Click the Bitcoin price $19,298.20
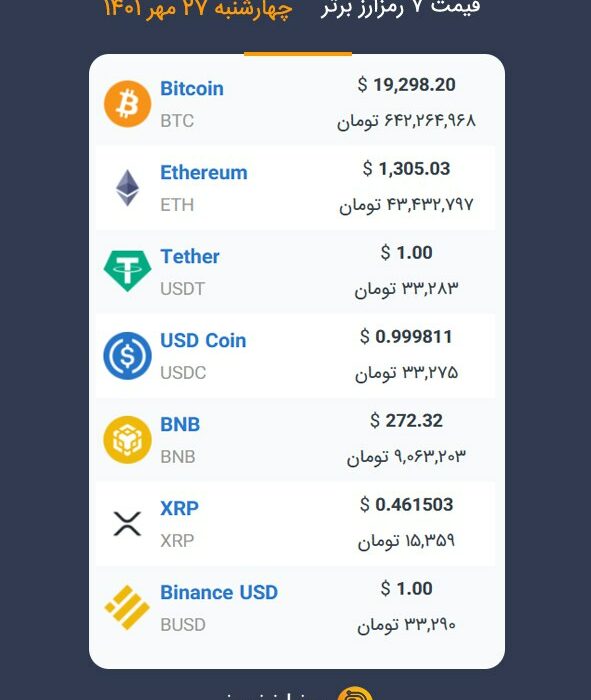591x700 pixels. pyautogui.click(x=407, y=85)
